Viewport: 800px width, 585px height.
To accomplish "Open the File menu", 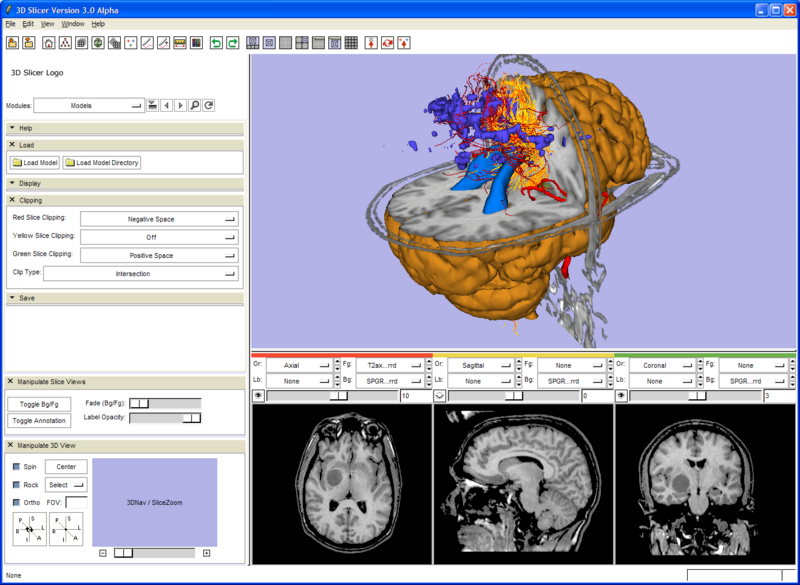I will (x=9, y=23).
